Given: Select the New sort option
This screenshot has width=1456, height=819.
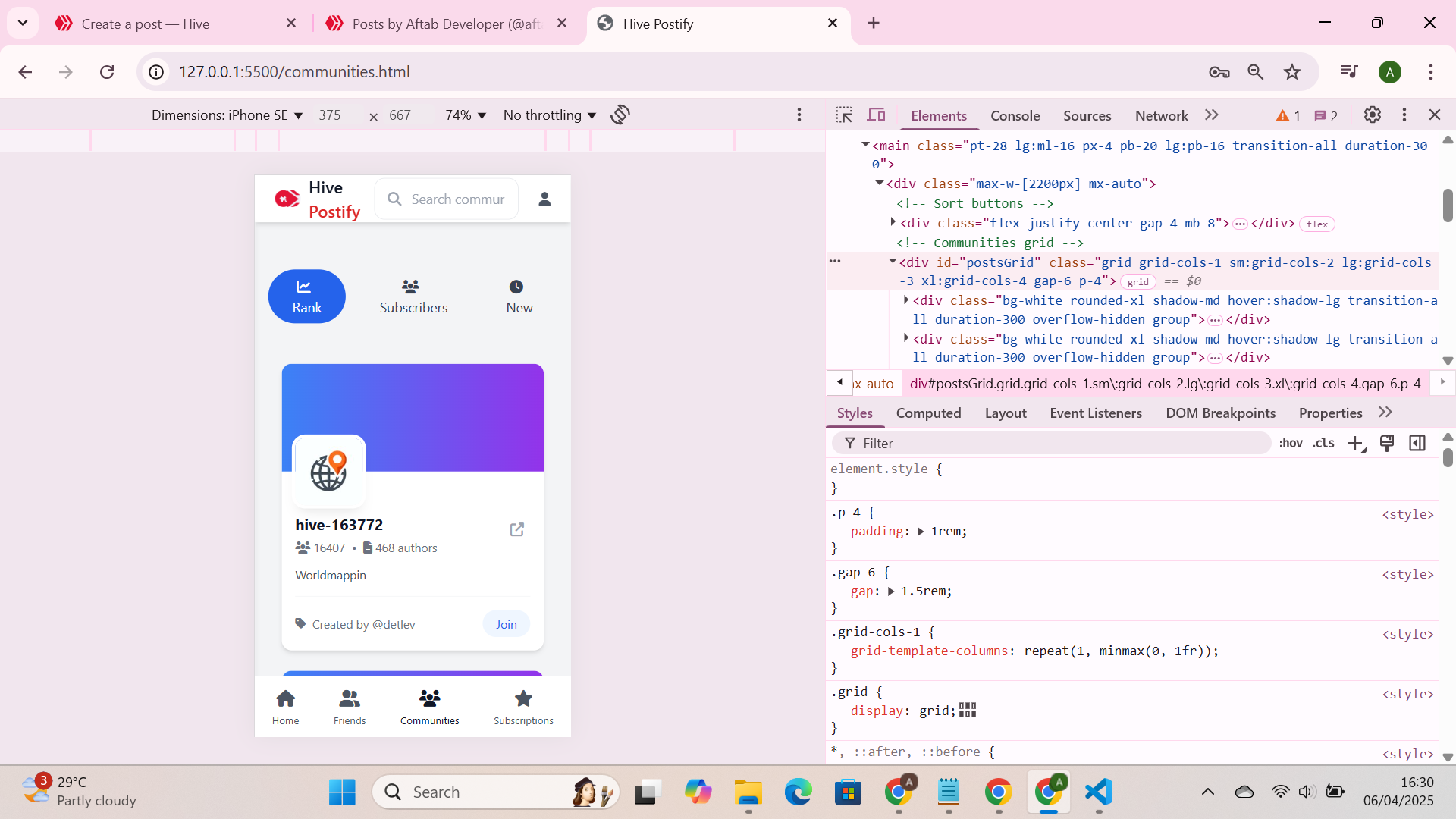Looking at the screenshot, I should (519, 297).
